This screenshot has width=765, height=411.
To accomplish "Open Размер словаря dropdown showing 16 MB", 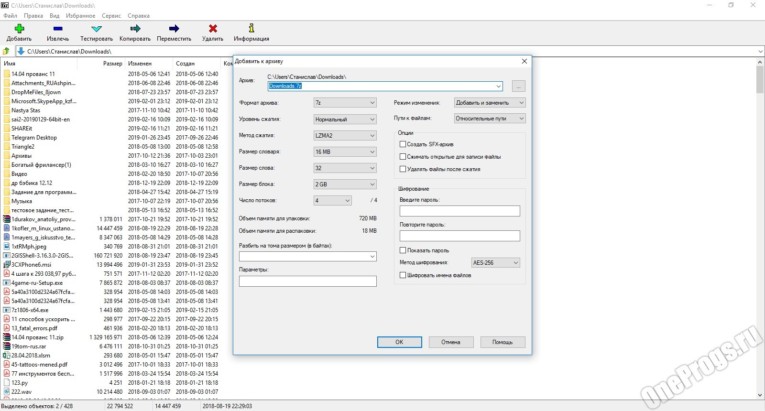I will click(x=345, y=152).
